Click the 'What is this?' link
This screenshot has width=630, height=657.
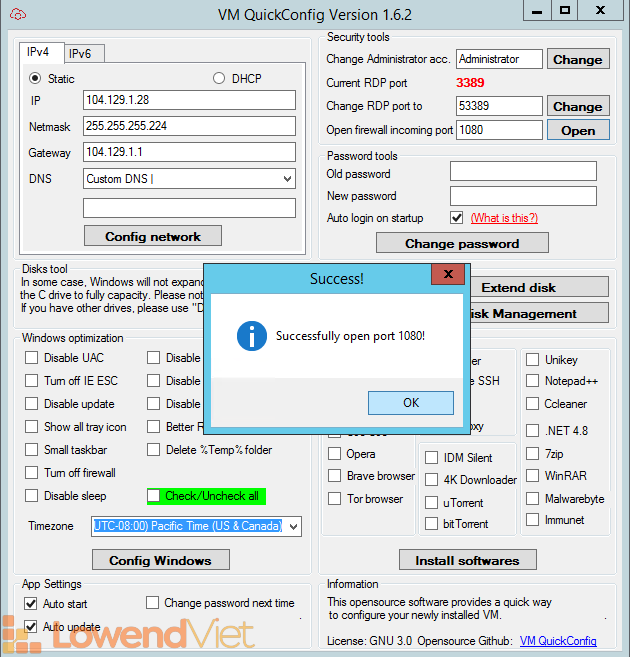504,218
